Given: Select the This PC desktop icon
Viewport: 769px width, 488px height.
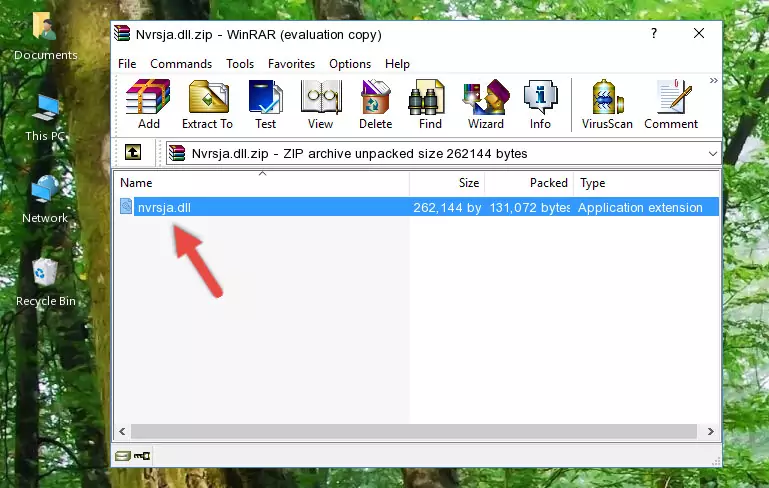Looking at the screenshot, I should [x=45, y=118].
